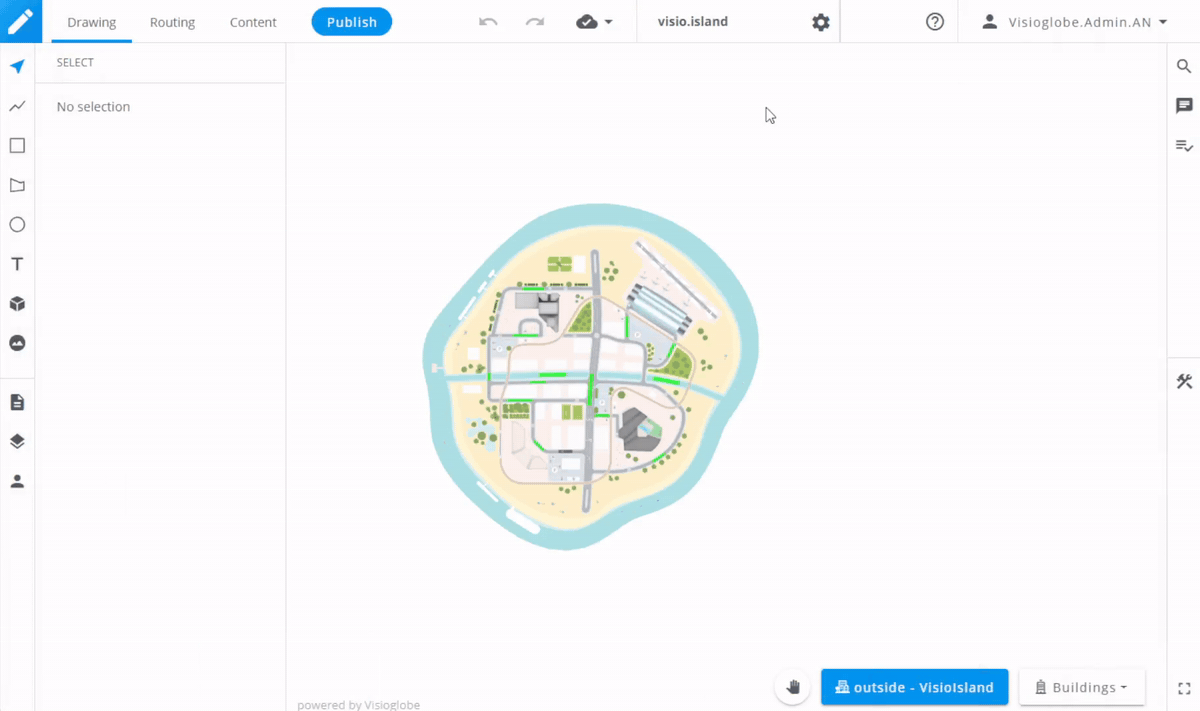Click the pencil editor logo icon
The height and width of the screenshot is (711, 1200).
pyautogui.click(x=21, y=21)
